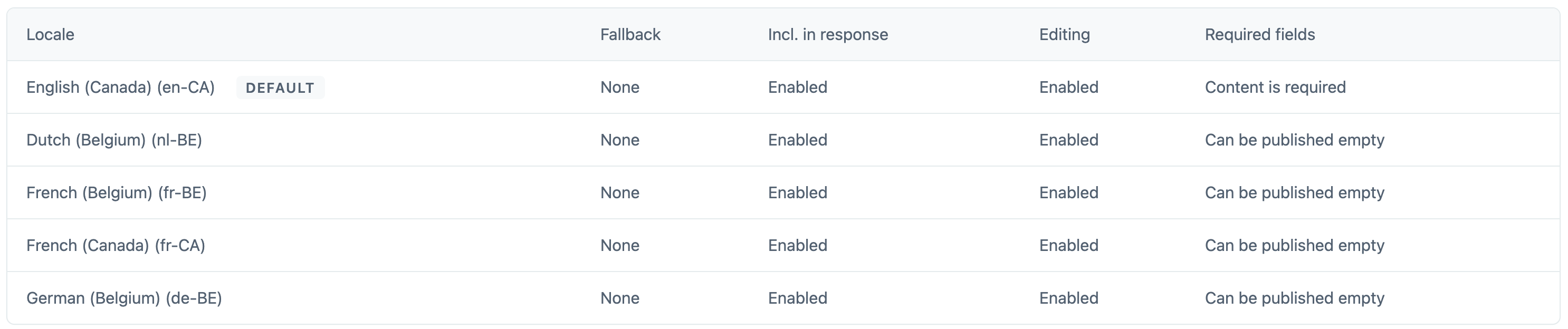1568x329 pixels.
Task: Click the Fallback value for Dutch (Belgium)
Action: point(619,140)
